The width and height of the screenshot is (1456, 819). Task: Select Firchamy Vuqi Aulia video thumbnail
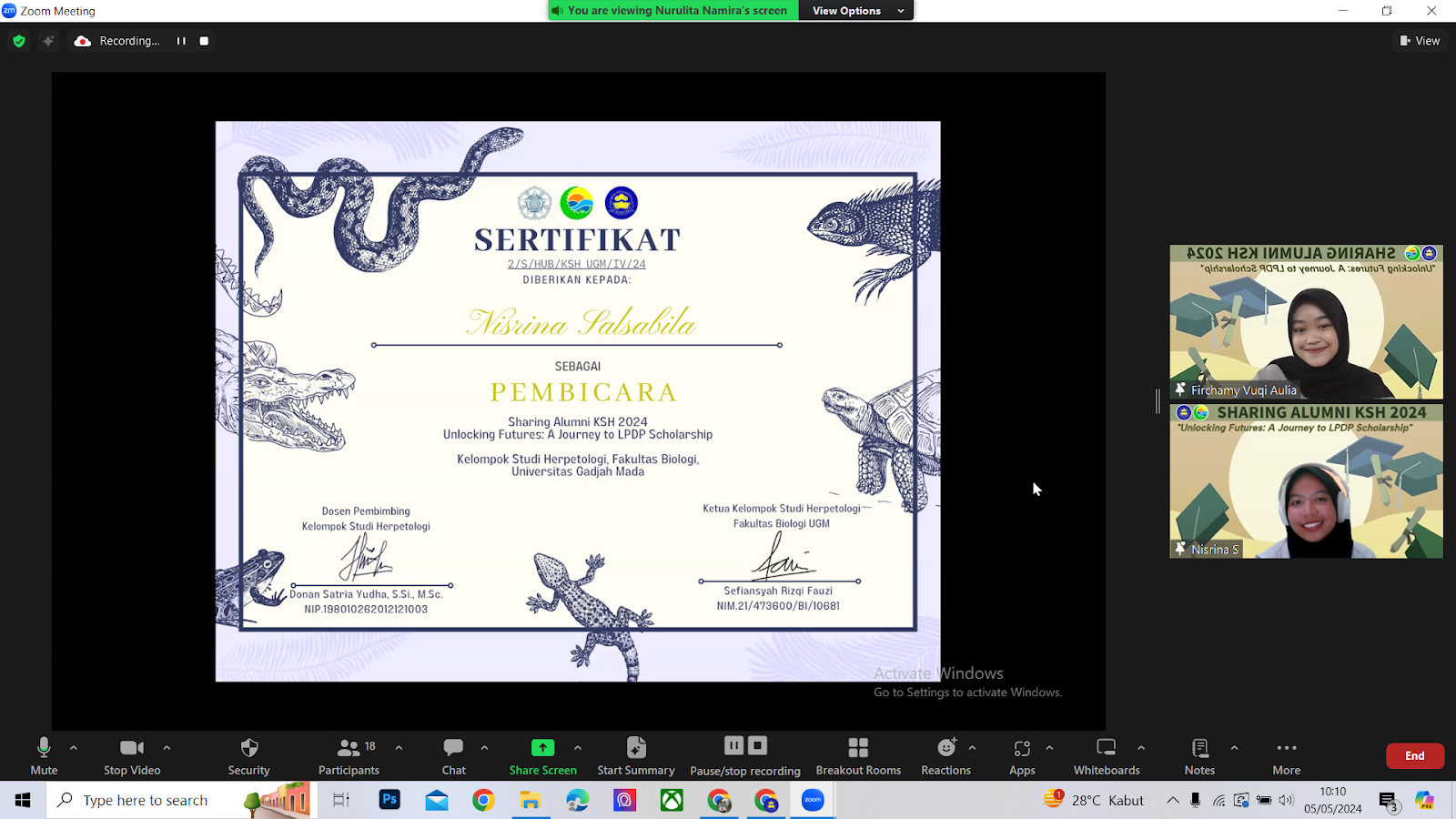(x=1306, y=322)
